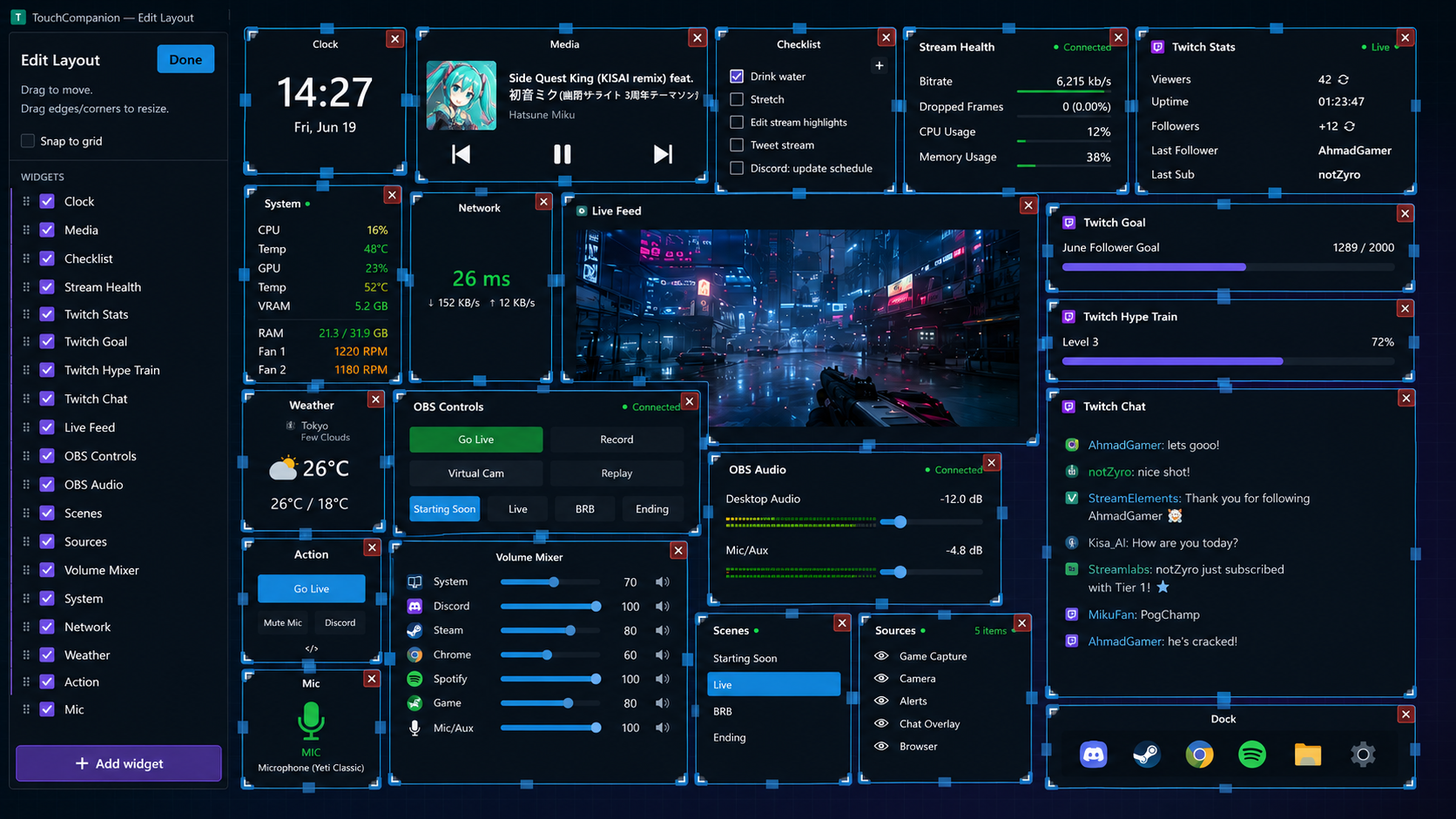Select Starting Soon in the Scenes widget
The height and width of the screenshot is (819, 1456).
tap(774, 659)
